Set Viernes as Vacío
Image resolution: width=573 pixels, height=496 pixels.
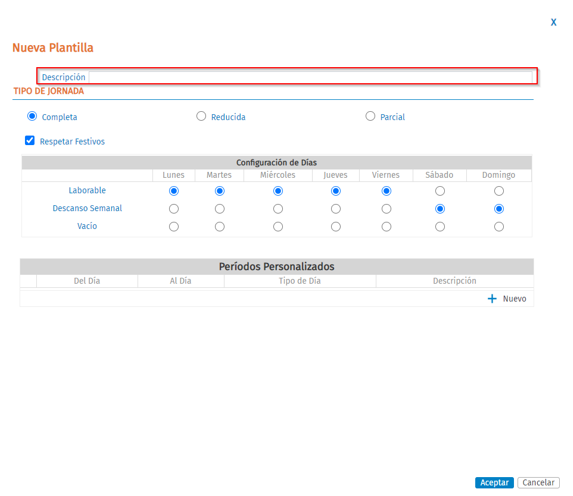(386, 227)
